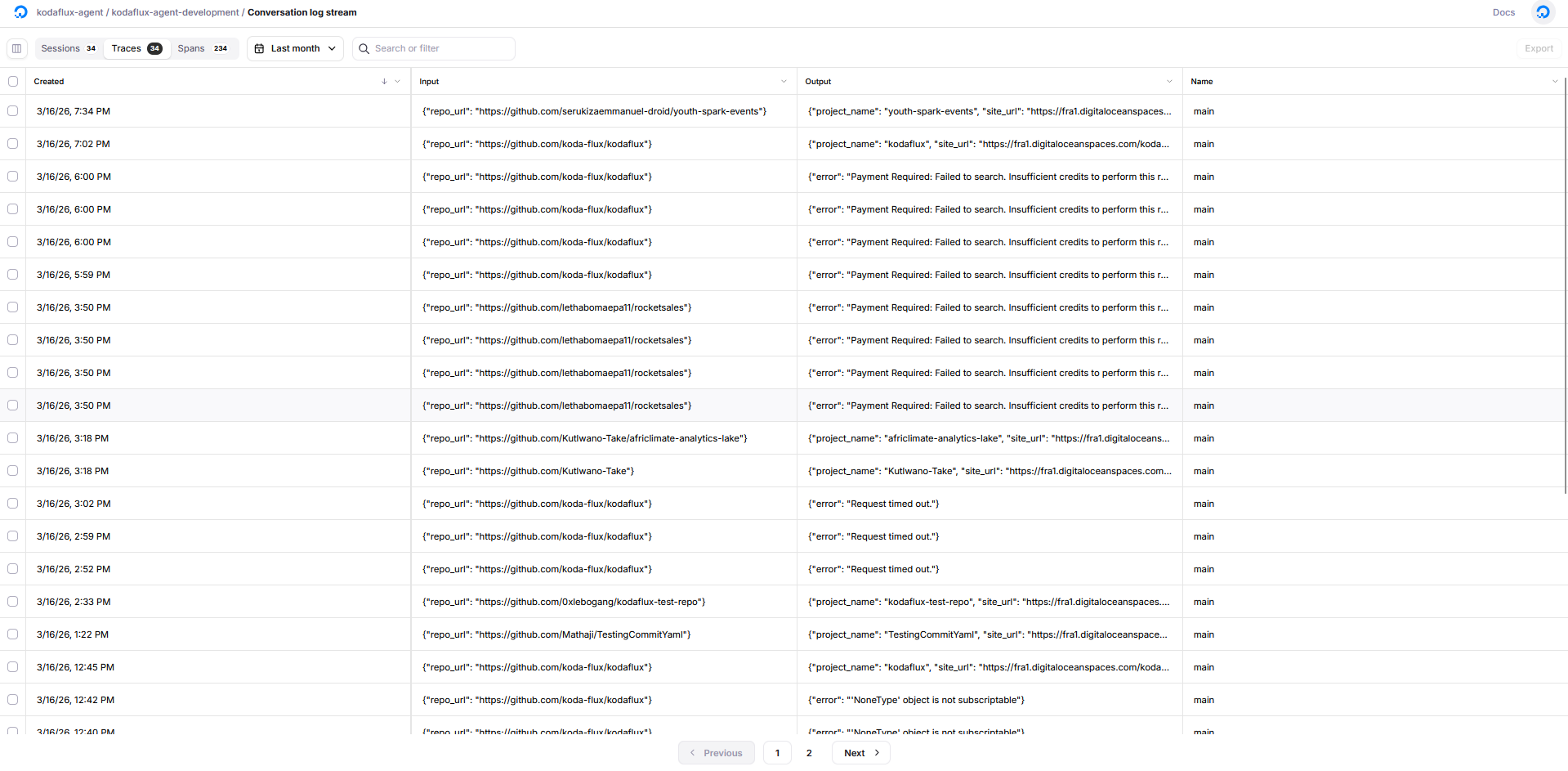
Task: Select checkbox for row 3/16/26, 5:59 PM
Action: click(13, 275)
